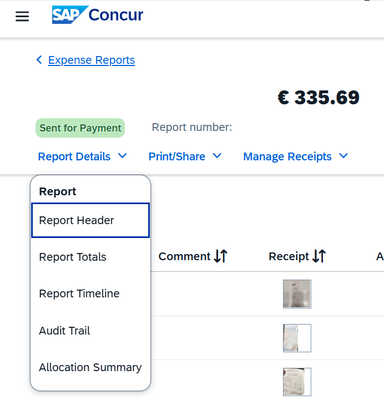Click the Report heading in dropdown

[57, 191]
